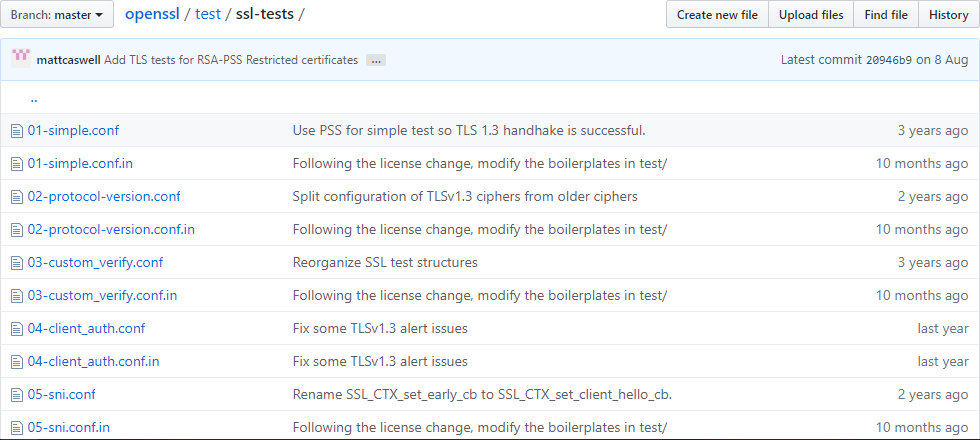Screen dimensions: 980x440
Task: Click the Upload files button
Action: tap(811, 15)
